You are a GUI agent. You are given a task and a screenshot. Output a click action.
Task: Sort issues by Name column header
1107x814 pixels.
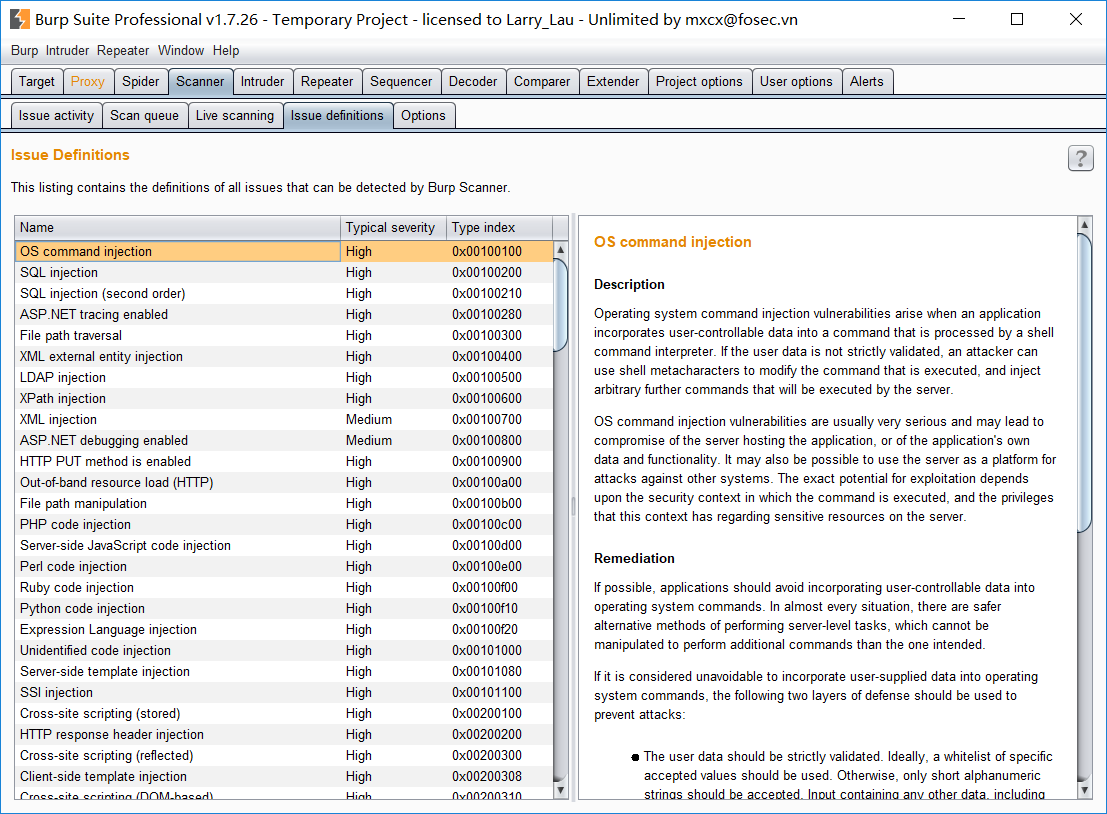coord(177,227)
